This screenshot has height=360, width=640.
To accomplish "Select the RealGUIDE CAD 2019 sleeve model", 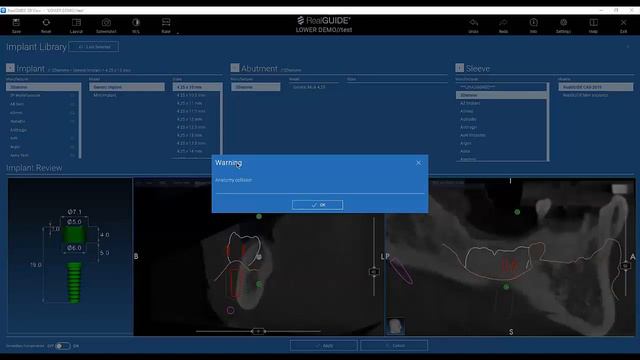I will point(596,87).
